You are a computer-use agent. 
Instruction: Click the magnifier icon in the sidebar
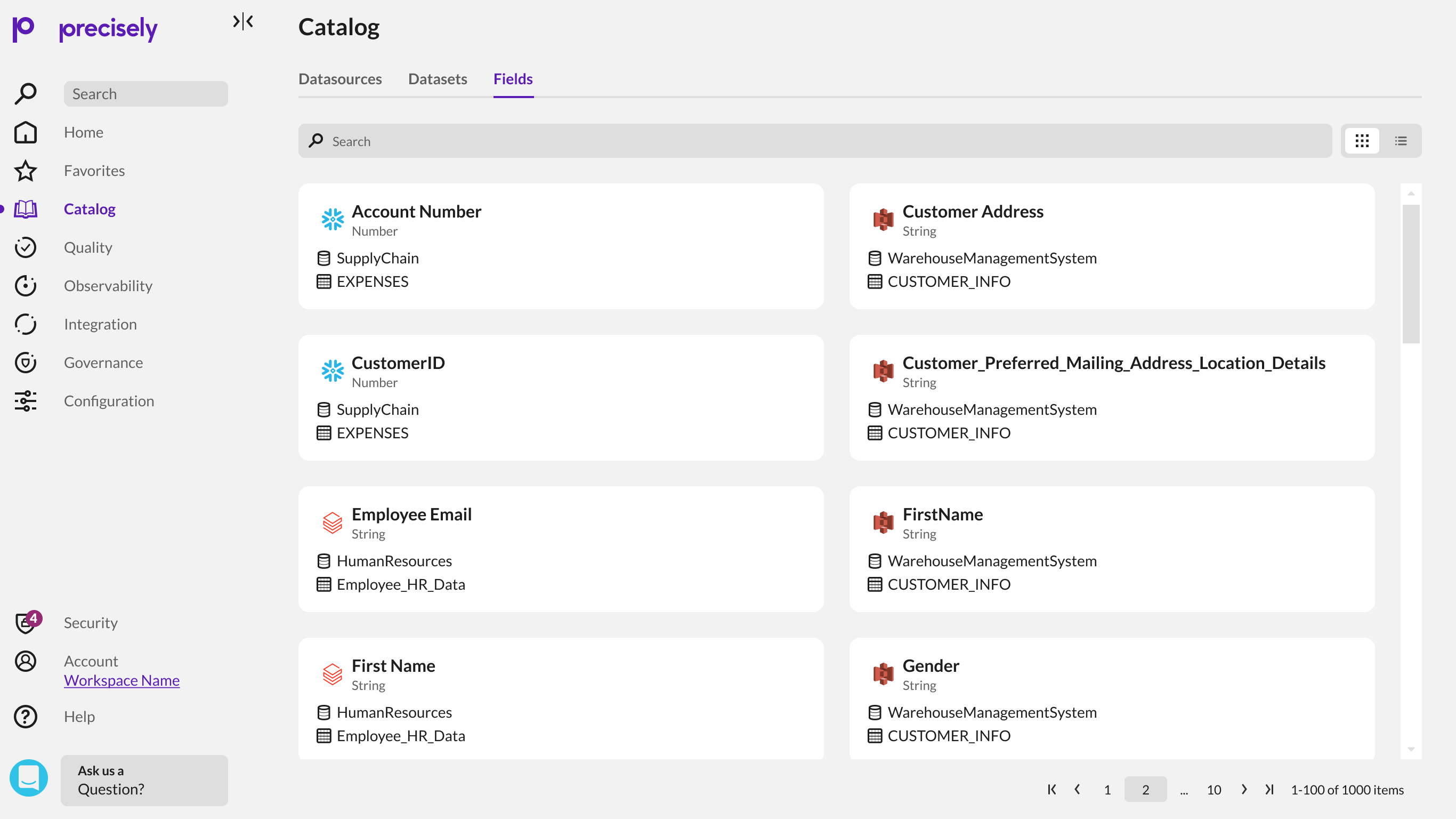pyautogui.click(x=26, y=94)
